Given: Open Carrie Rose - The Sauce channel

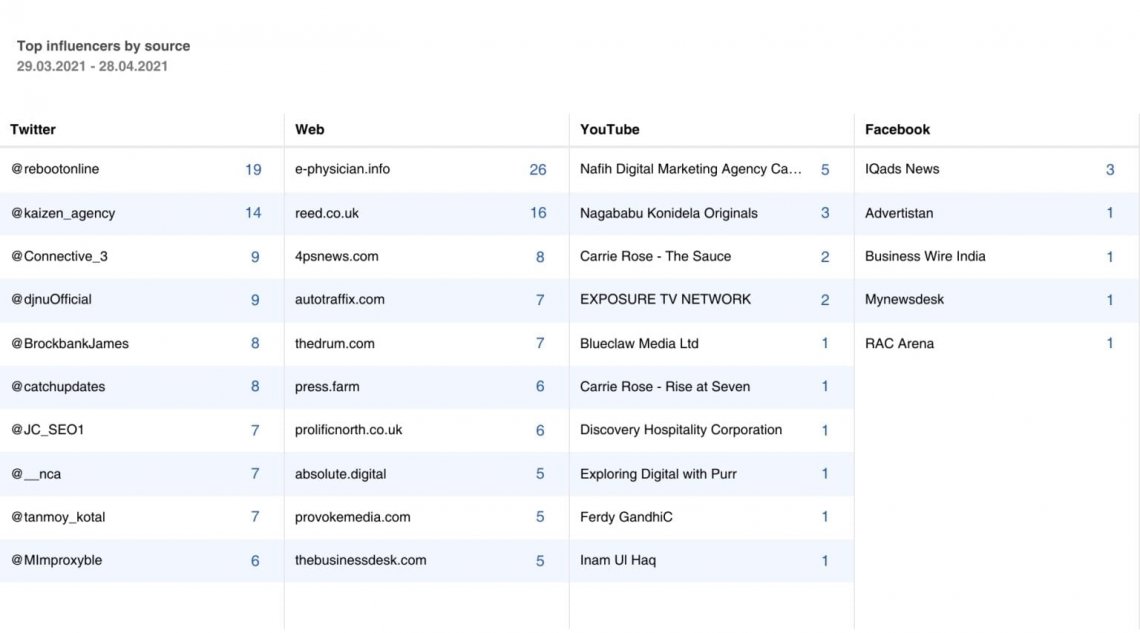Looking at the screenshot, I should (x=655, y=256).
